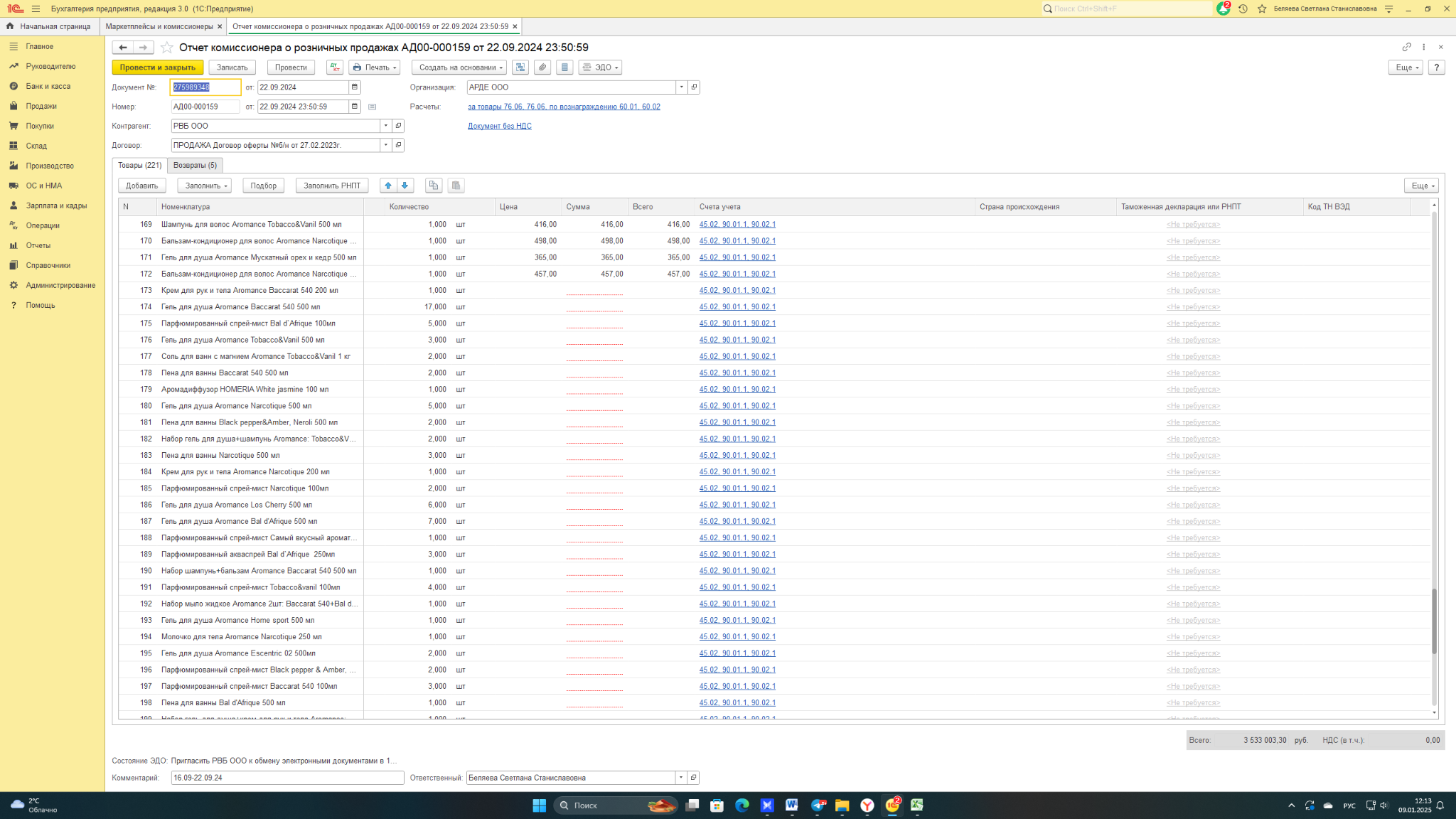
Task: Expand the Печать dropdown
Action: pyautogui.click(x=375, y=68)
